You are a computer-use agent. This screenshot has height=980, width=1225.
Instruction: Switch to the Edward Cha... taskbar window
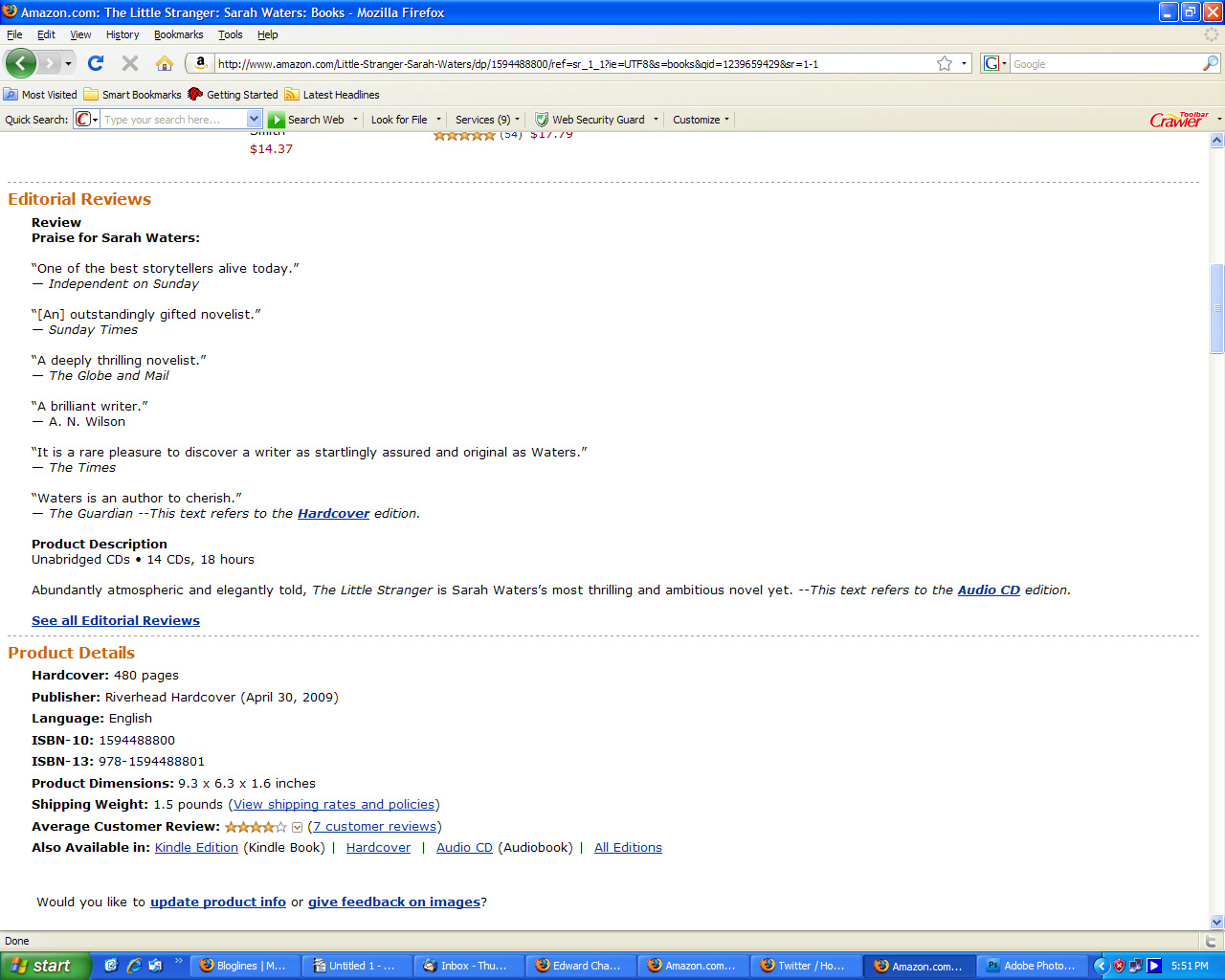point(582,966)
